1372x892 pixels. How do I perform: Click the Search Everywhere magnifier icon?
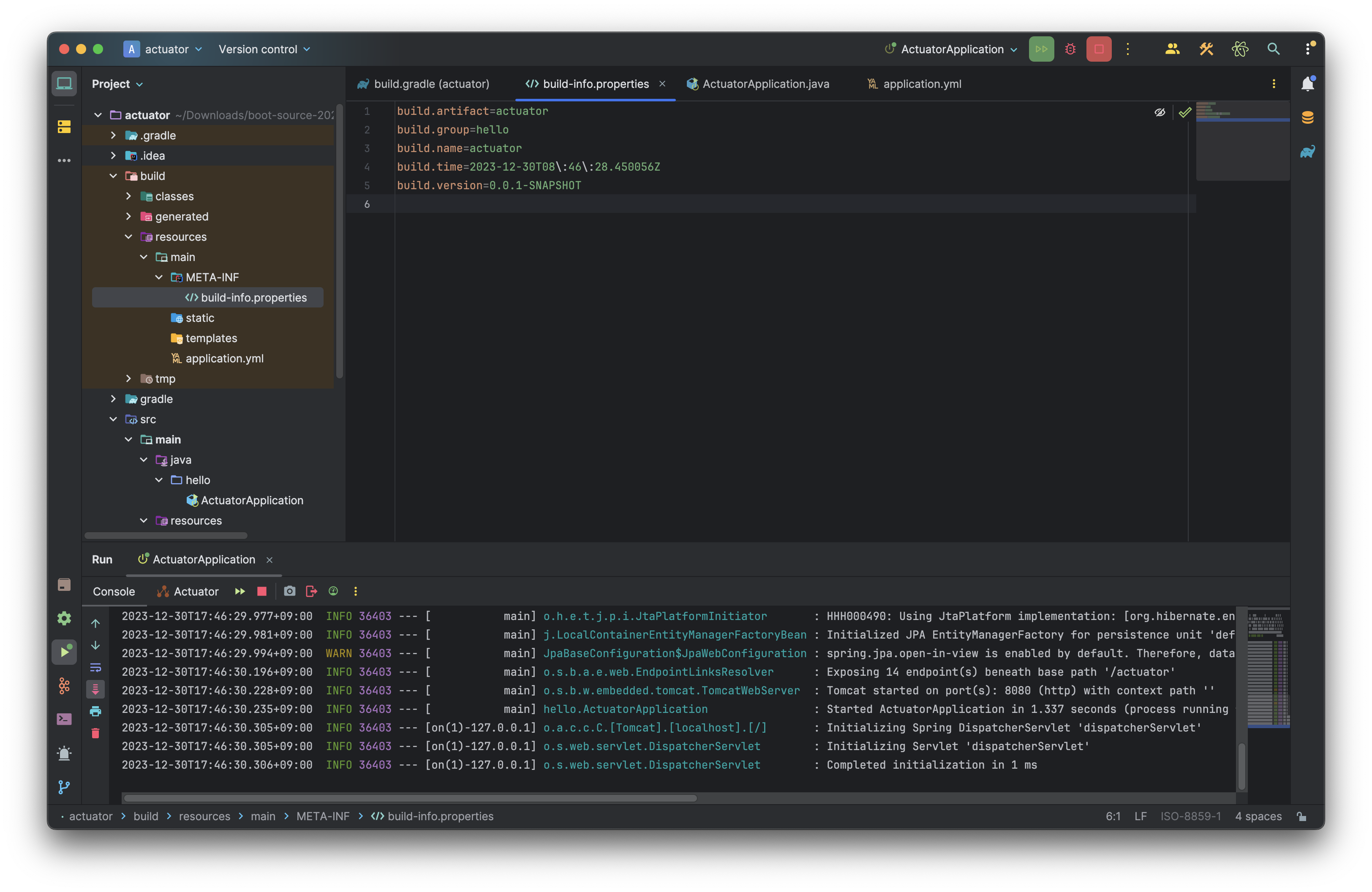point(1273,49)
